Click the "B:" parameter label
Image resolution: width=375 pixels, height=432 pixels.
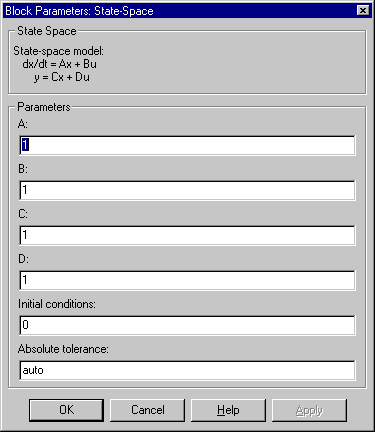tap(23, 169)
